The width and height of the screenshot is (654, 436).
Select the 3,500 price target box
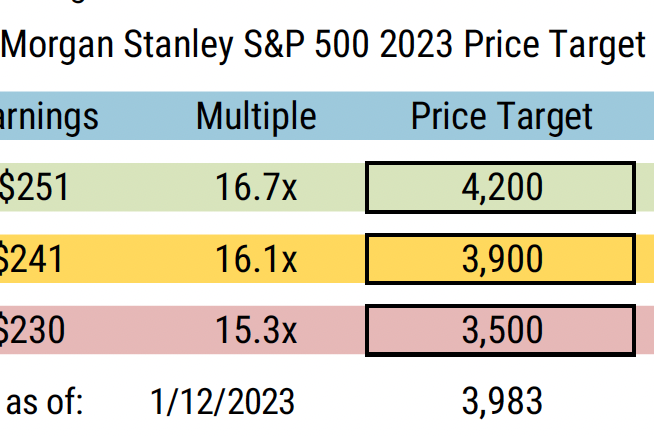point(501,329)
